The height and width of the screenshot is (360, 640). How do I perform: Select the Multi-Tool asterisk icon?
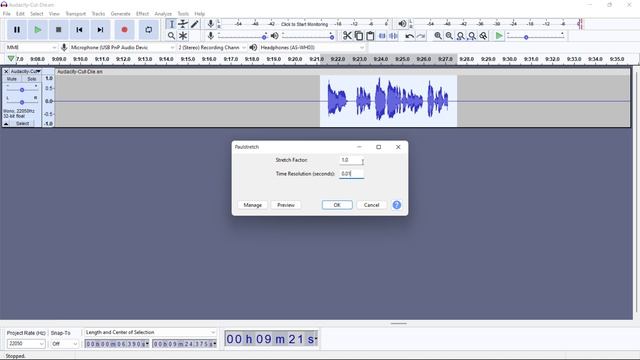pyautogui.click(x=183, y=36)
